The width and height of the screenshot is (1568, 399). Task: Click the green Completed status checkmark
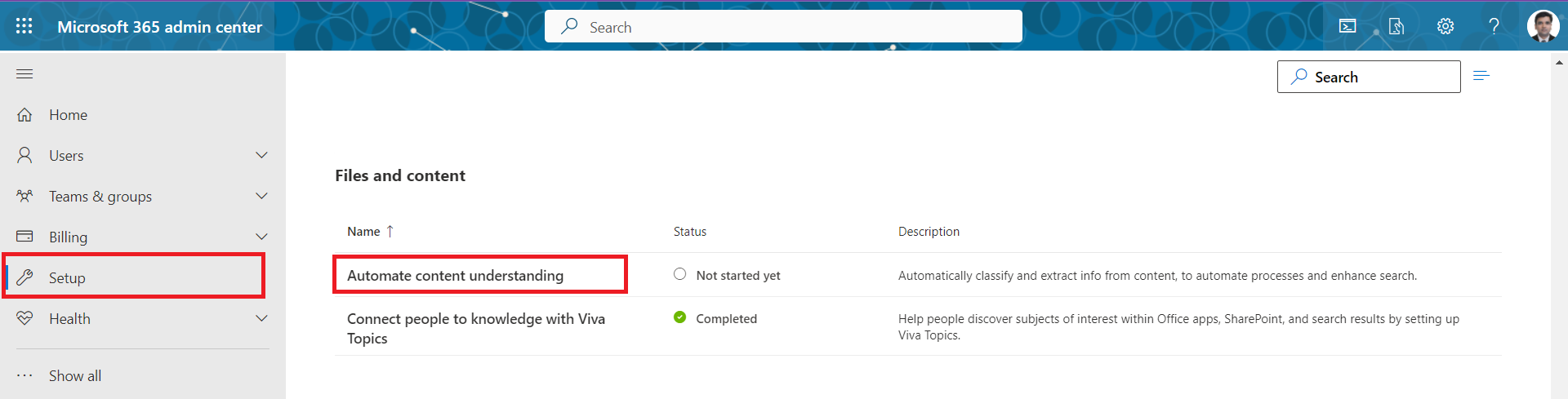tap(679, 317)
